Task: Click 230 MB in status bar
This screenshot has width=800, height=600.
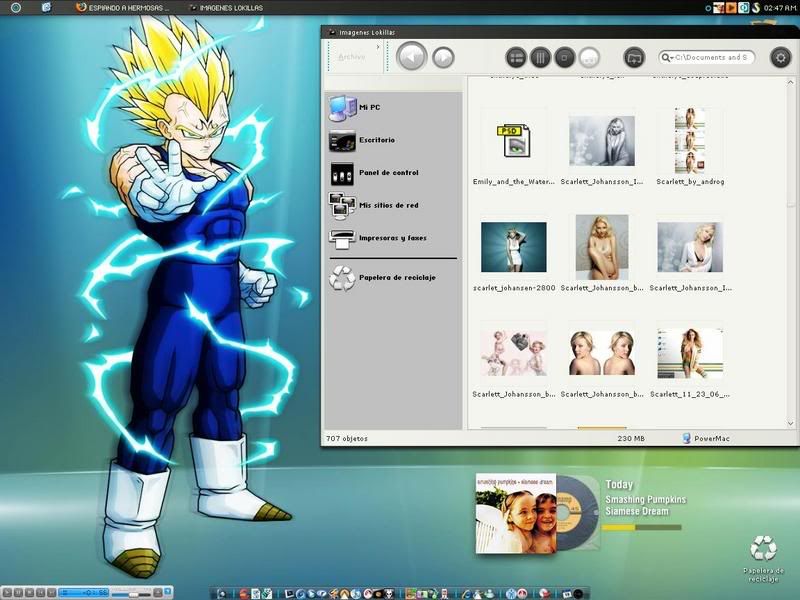Action: 631,438
